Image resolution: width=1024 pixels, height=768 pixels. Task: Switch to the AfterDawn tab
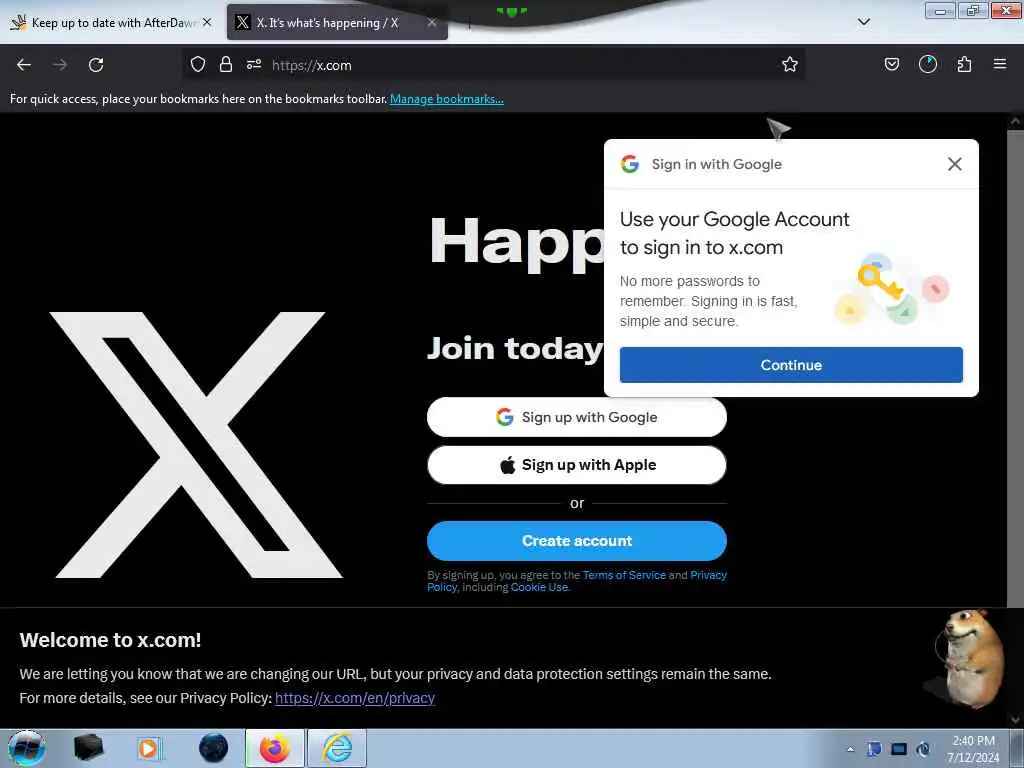click(x=111, y=22)
